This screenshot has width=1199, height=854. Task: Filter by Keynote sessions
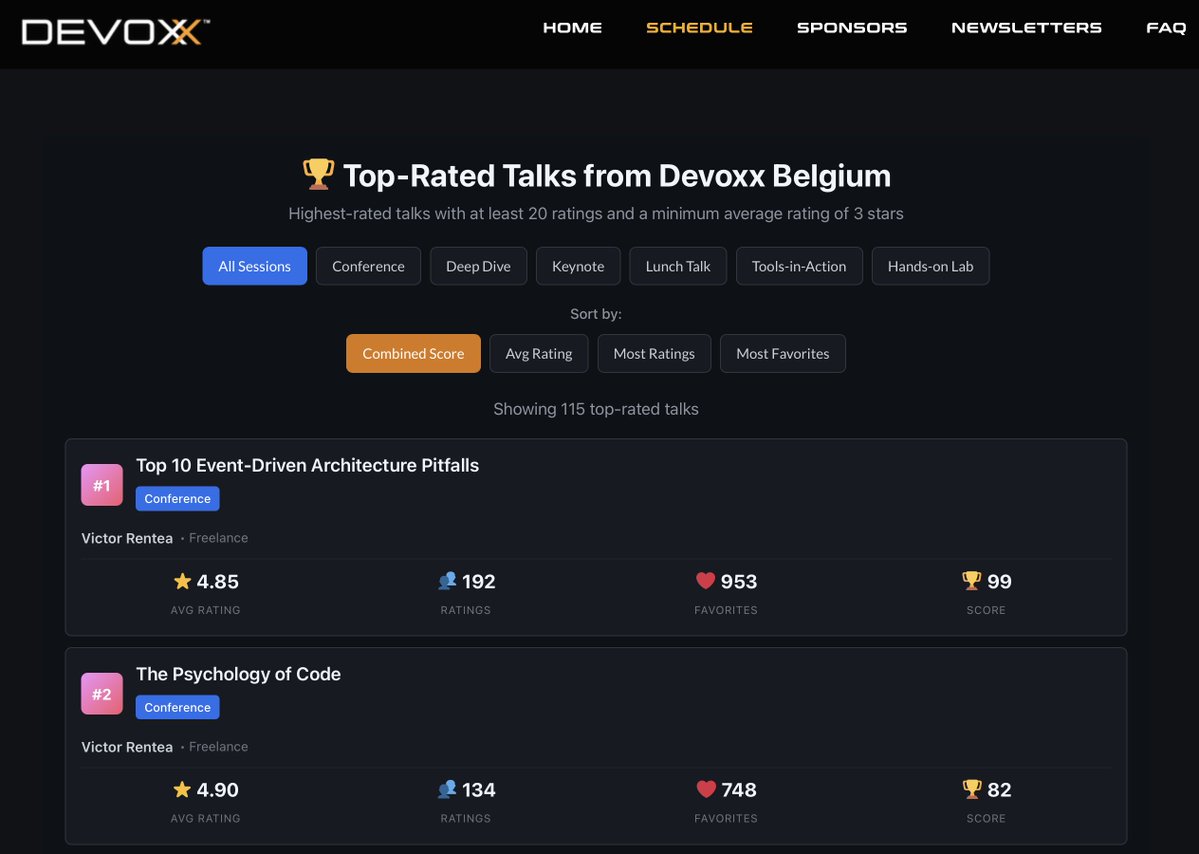[x=578, y=266]
